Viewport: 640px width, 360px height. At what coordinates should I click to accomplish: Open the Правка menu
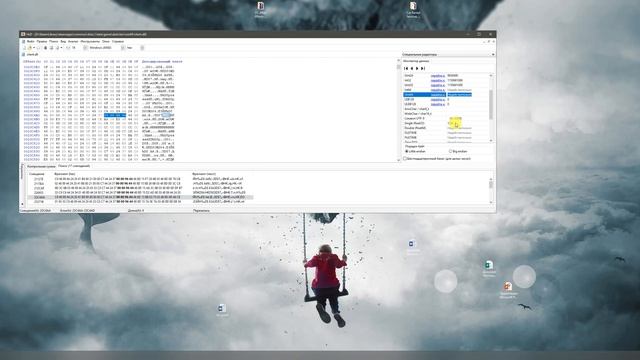[x=42, y=42]
